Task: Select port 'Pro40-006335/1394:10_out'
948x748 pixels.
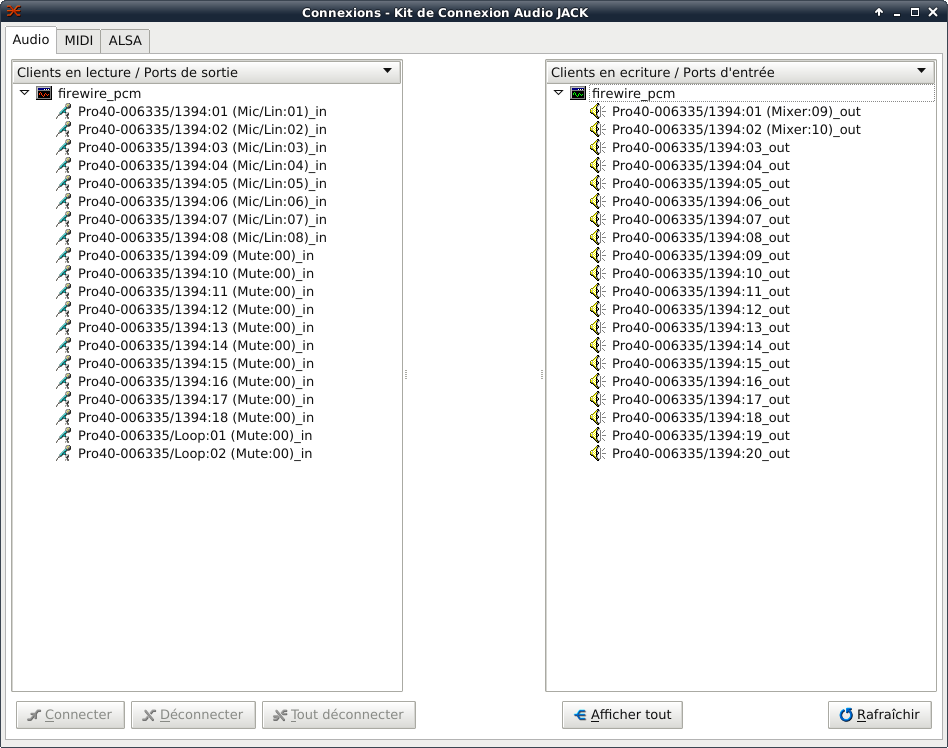Action: pyautogui.click(x=701, y=274)
